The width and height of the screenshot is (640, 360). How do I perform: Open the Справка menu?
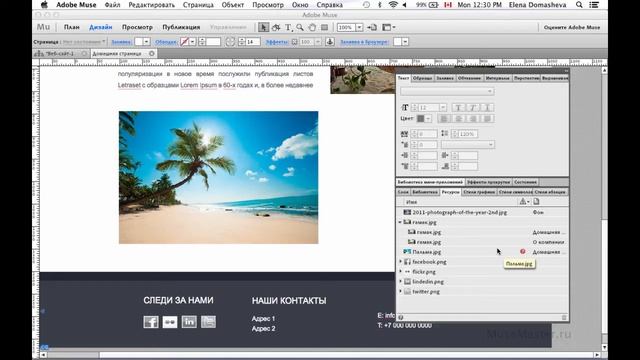(329, 5)
